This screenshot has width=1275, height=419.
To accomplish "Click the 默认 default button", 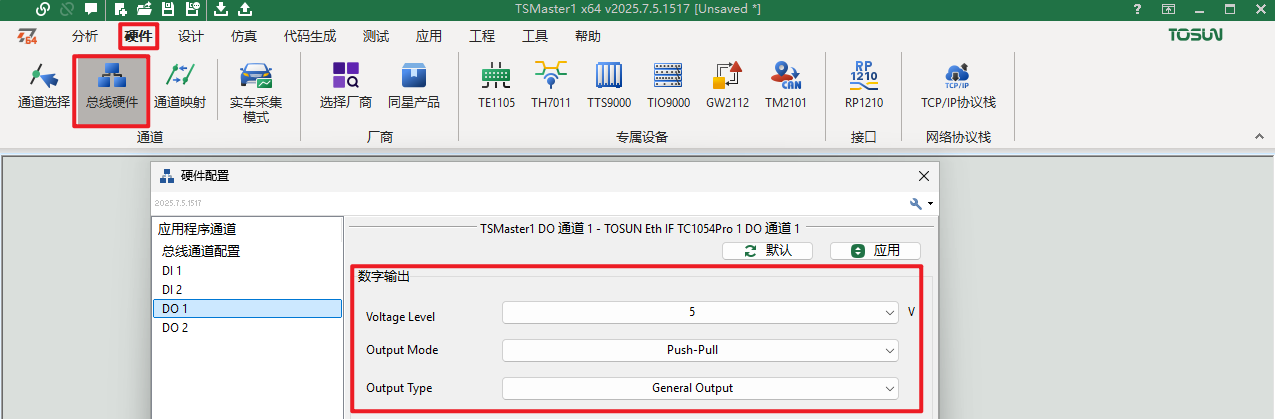I will tap(767, 251).
